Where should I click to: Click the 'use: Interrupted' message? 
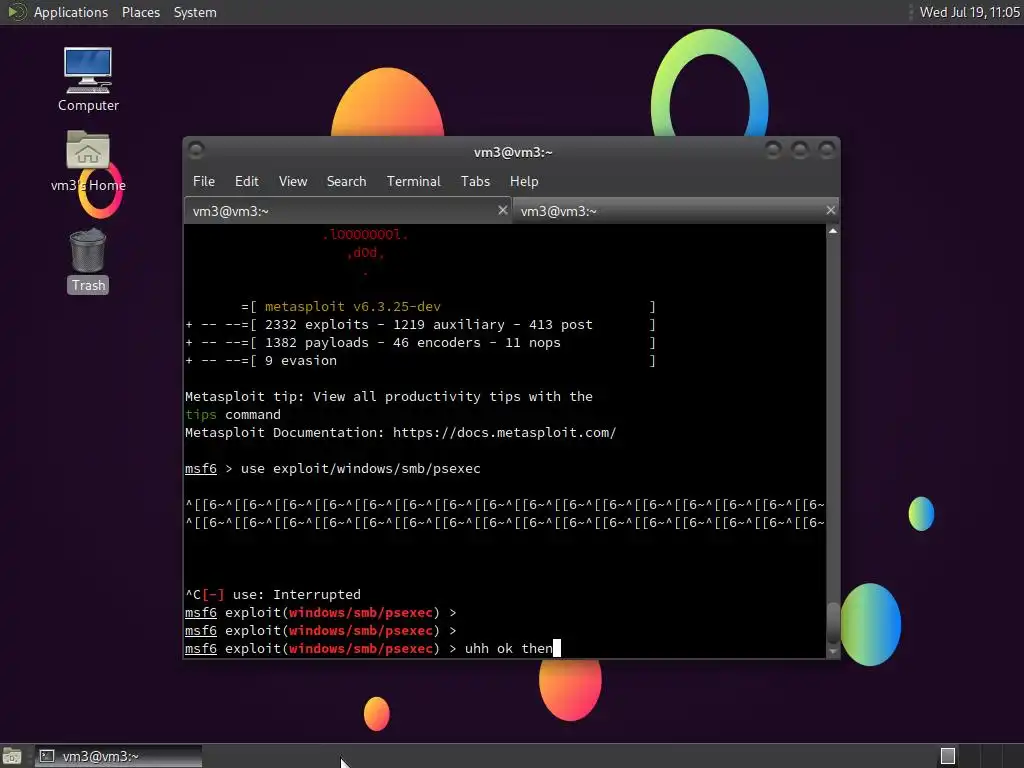tap(296, 594)
